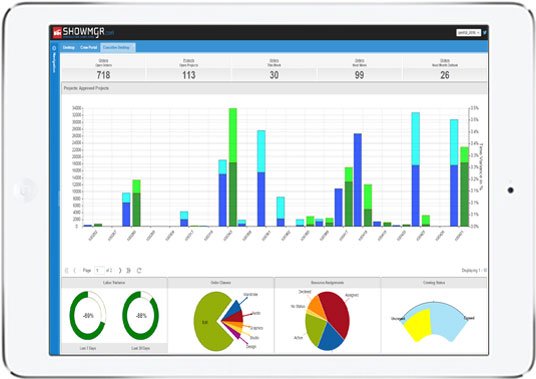Click the Projects: Approved Projects panel header
The image size is (536, 379).
click(274, 88)
